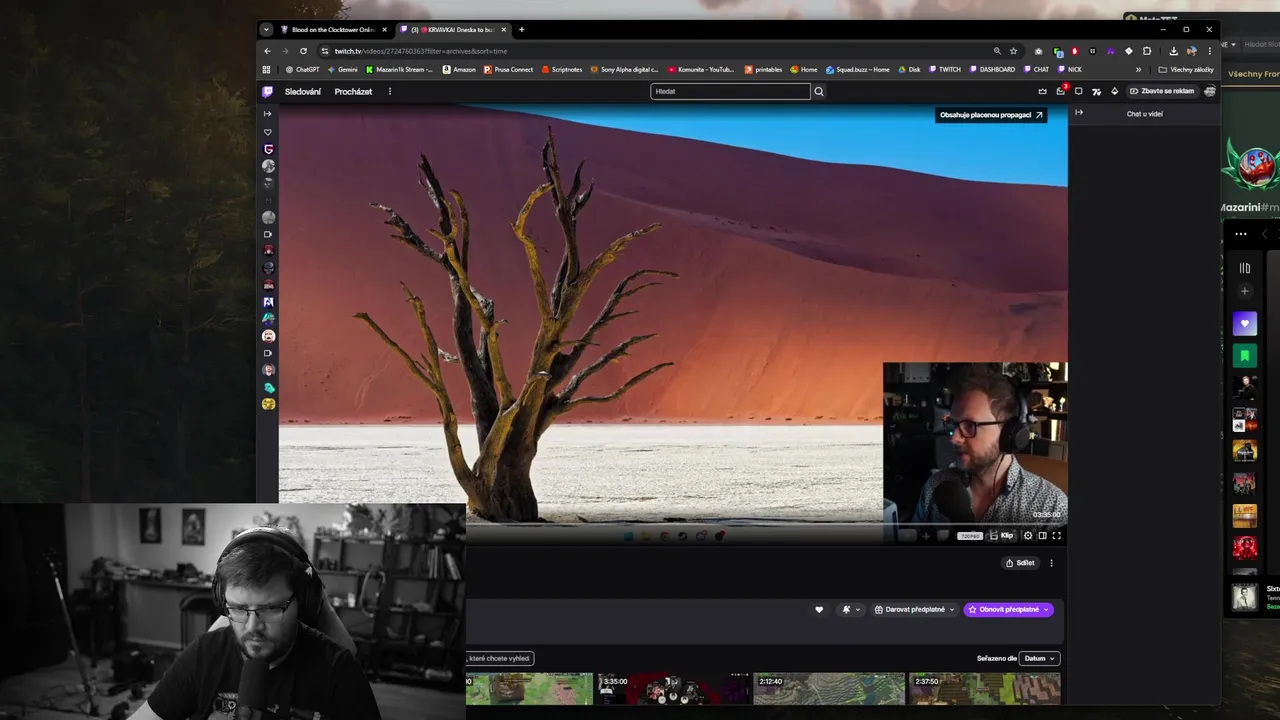Open video player settings gear
Viewport: 1280px width, 720px height.
[1028, 535]
